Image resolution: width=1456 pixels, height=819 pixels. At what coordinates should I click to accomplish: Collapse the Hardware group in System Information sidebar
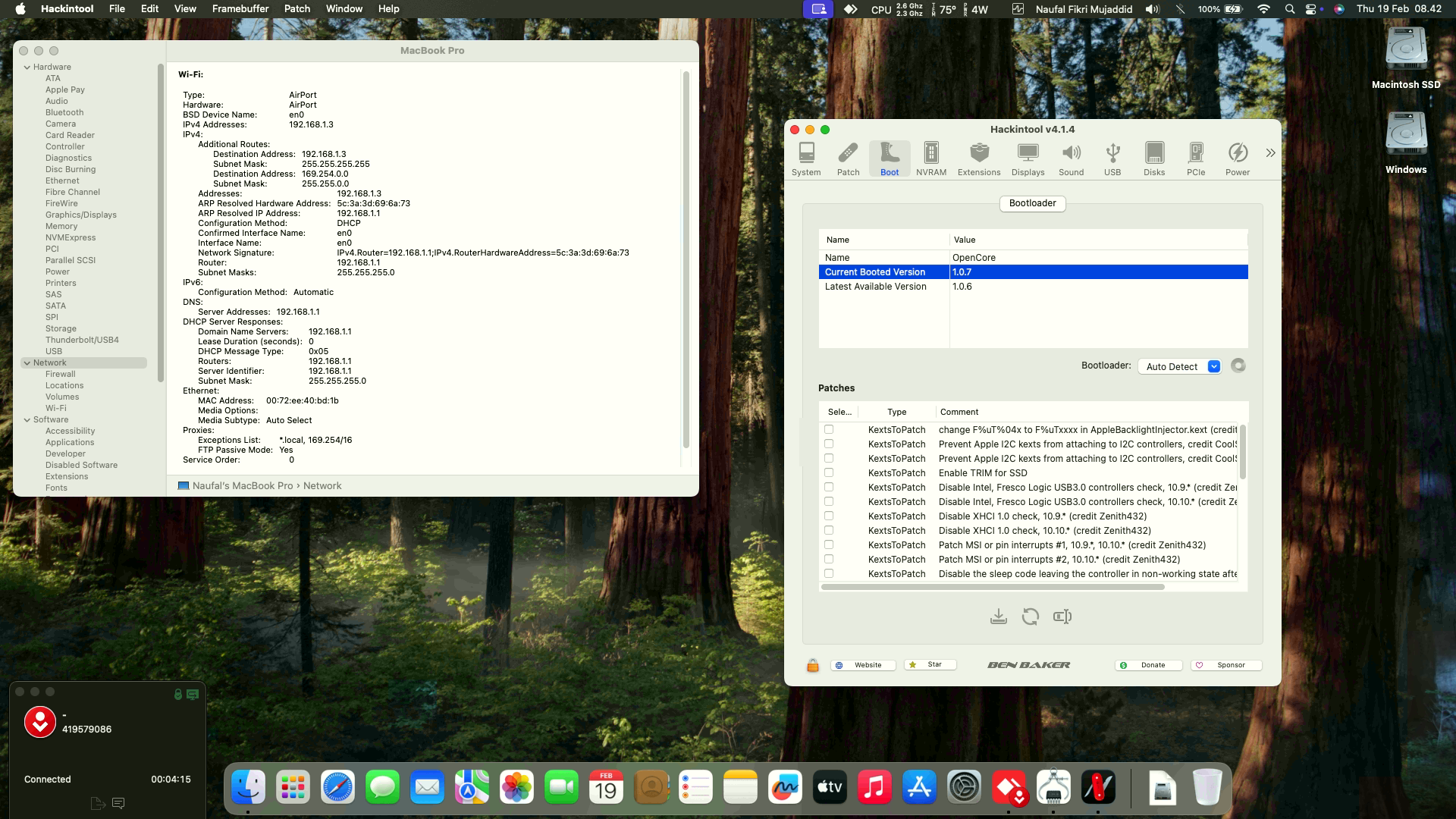click(x=27, y=67)
